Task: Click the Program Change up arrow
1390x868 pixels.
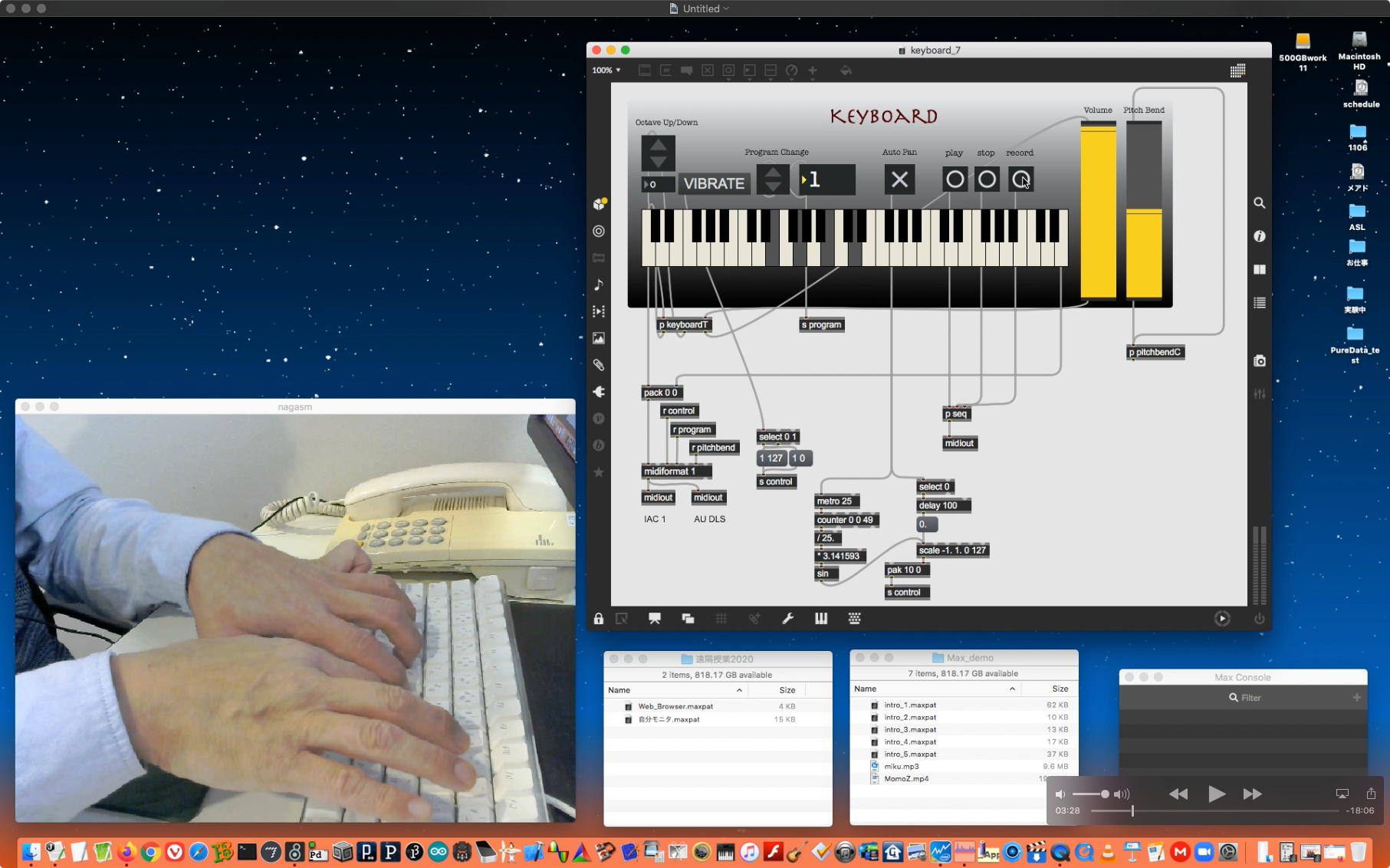Action: coord(773,172)
